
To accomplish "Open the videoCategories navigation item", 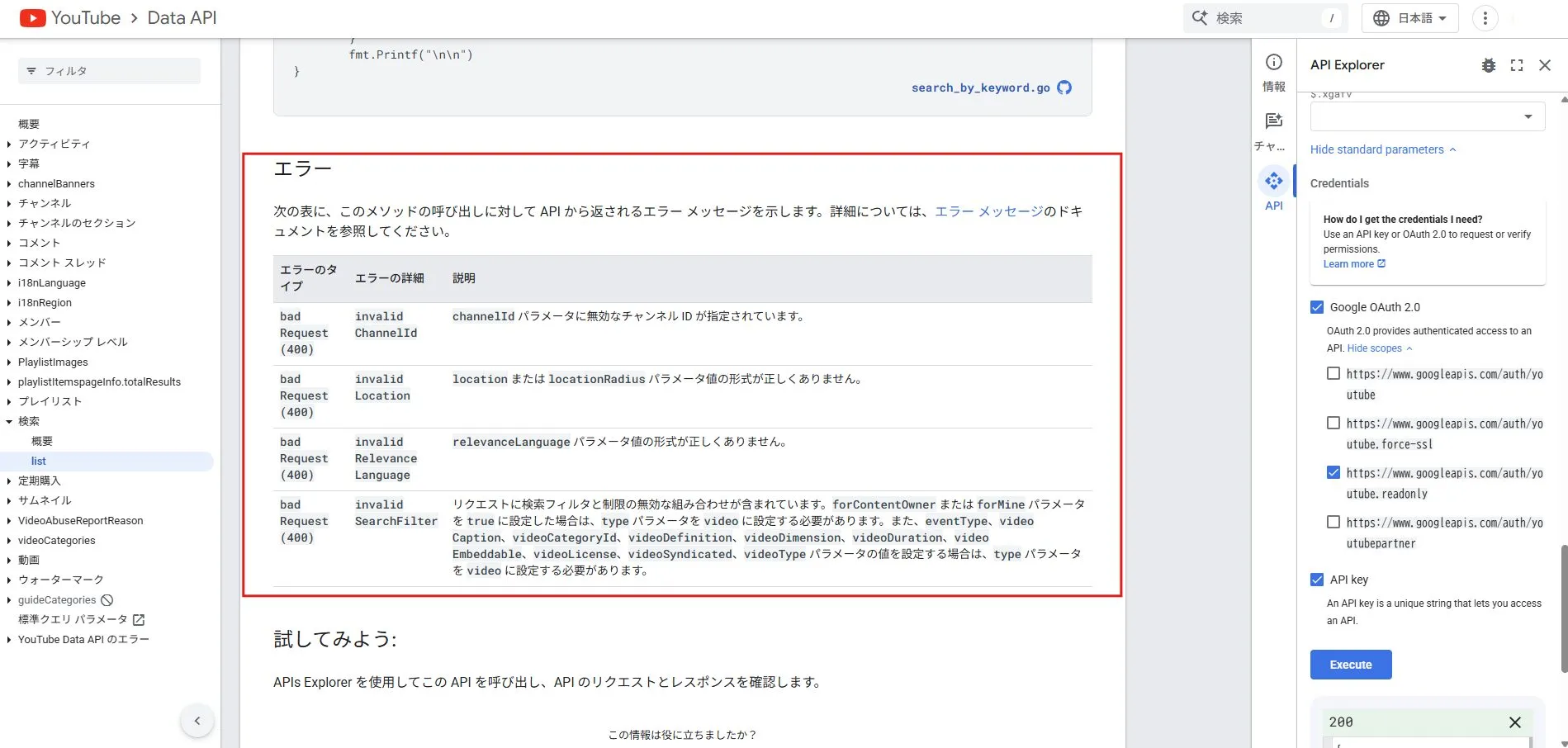I will (56, 541).
